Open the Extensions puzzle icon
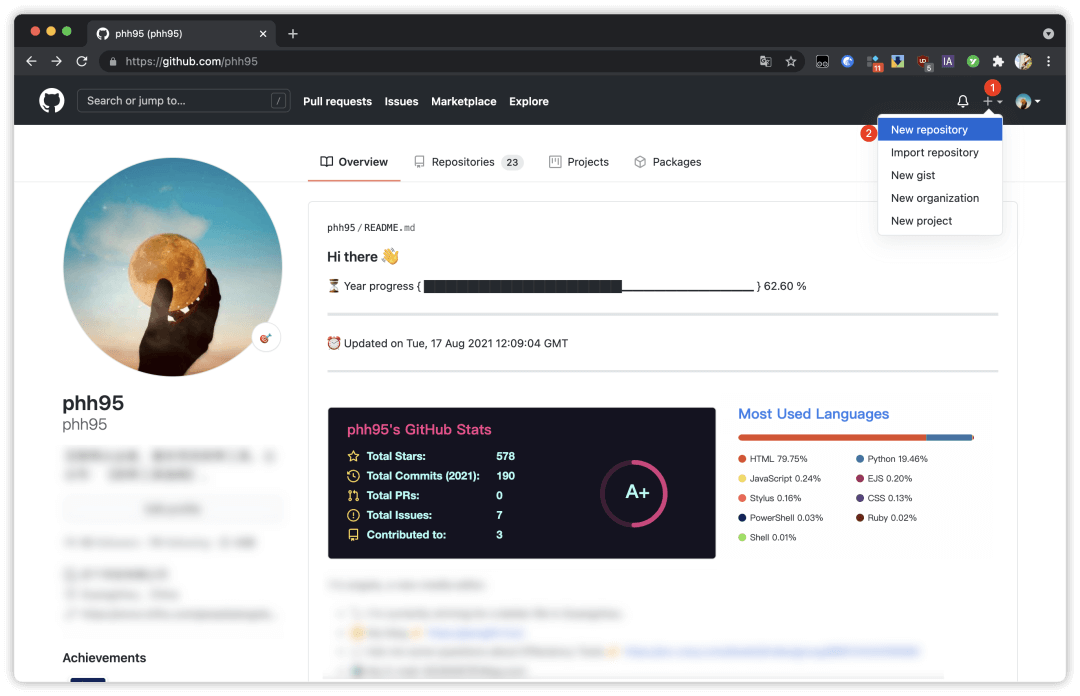This screenshot has width=1080, height=696. coord(998,61)
